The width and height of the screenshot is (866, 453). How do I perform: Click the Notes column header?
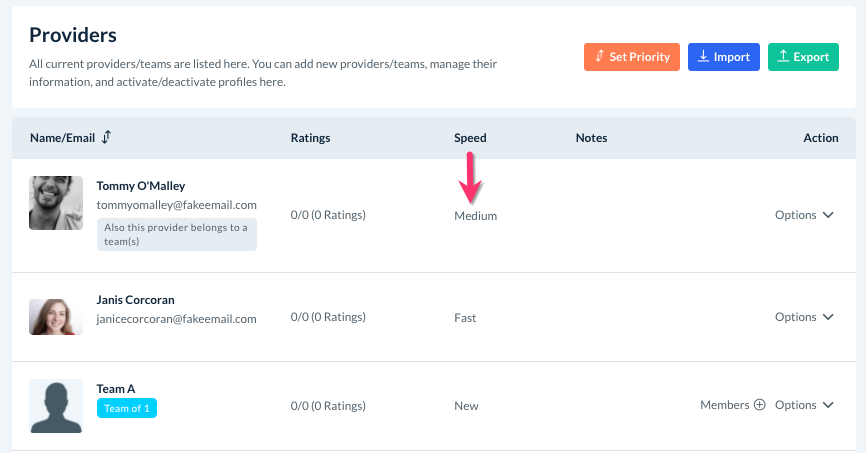(591, 138)
